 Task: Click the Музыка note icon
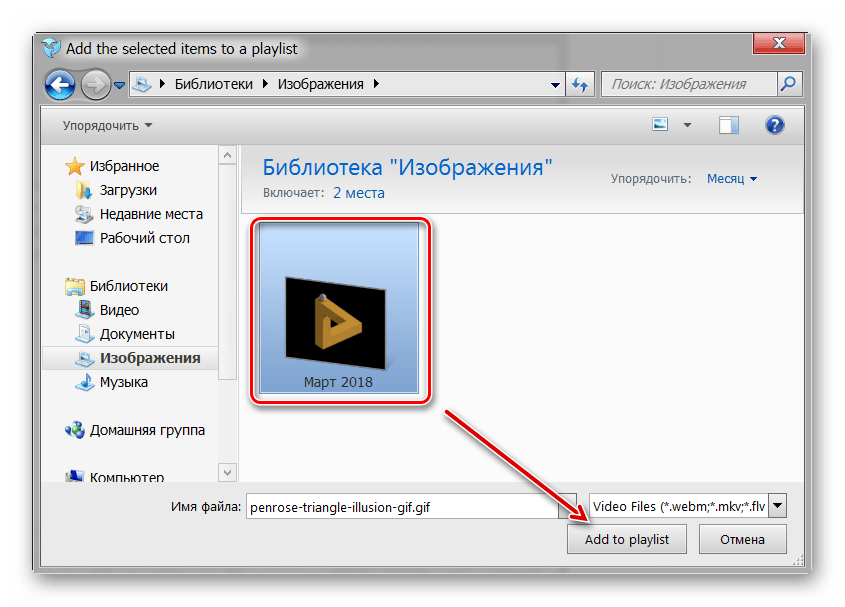[x=85, y=382]
